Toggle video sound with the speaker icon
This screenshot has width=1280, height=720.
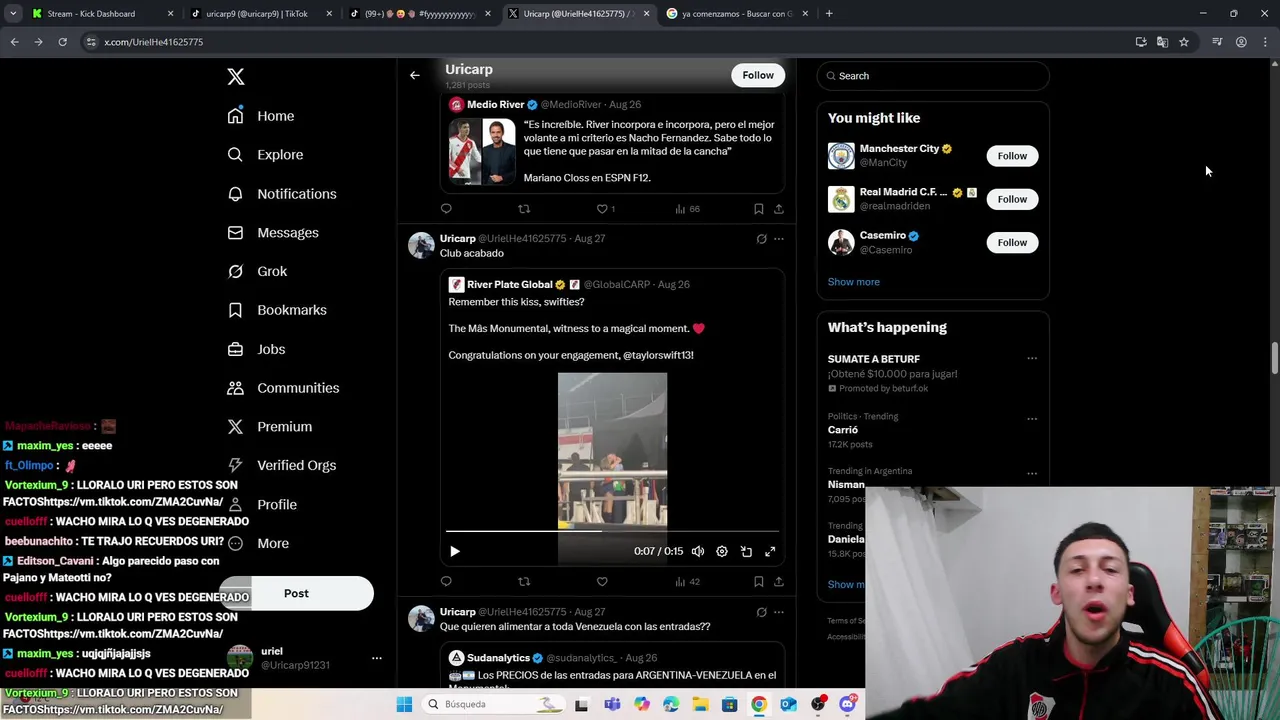tap(698, 551)
